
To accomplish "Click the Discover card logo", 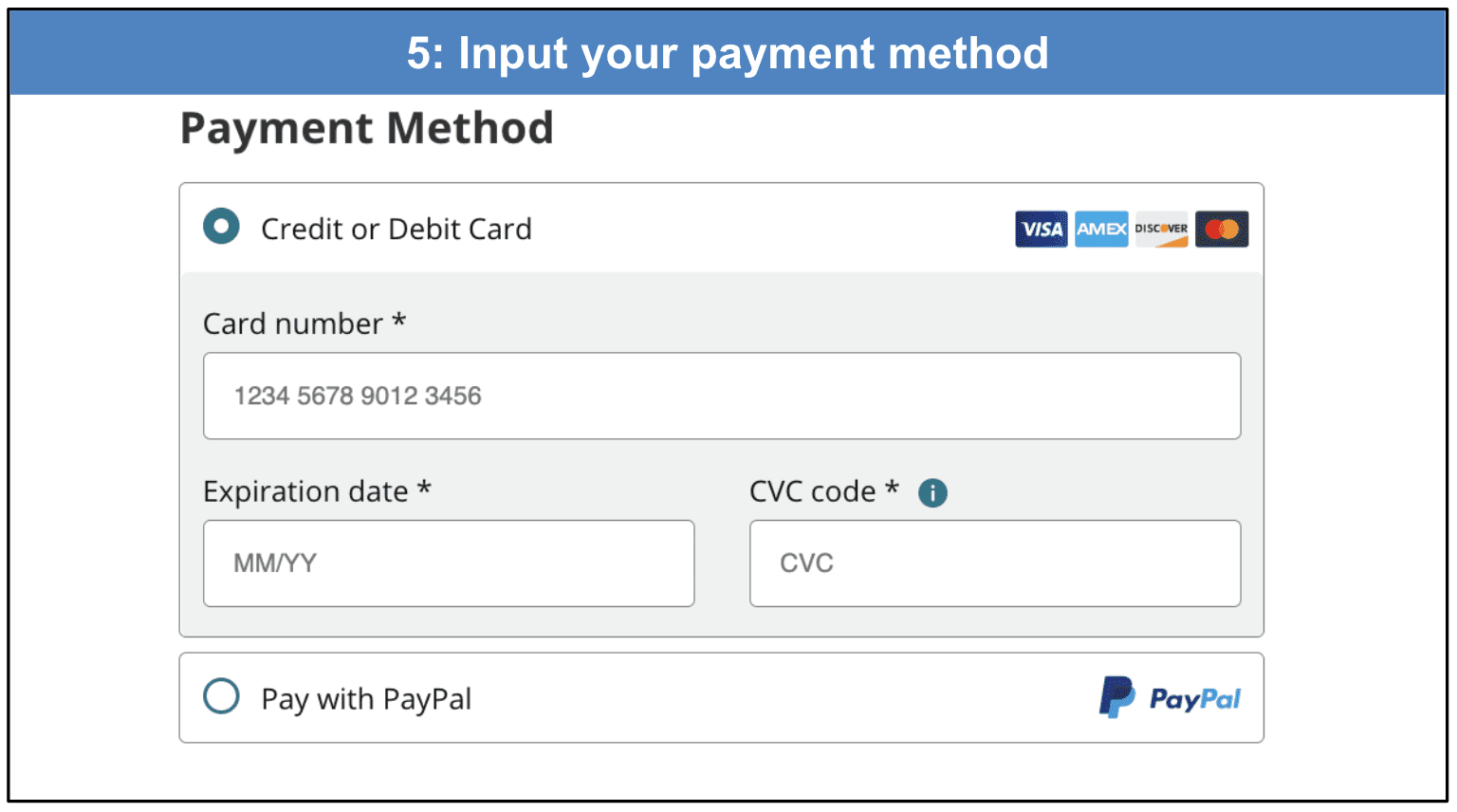I will point(1161,229).
